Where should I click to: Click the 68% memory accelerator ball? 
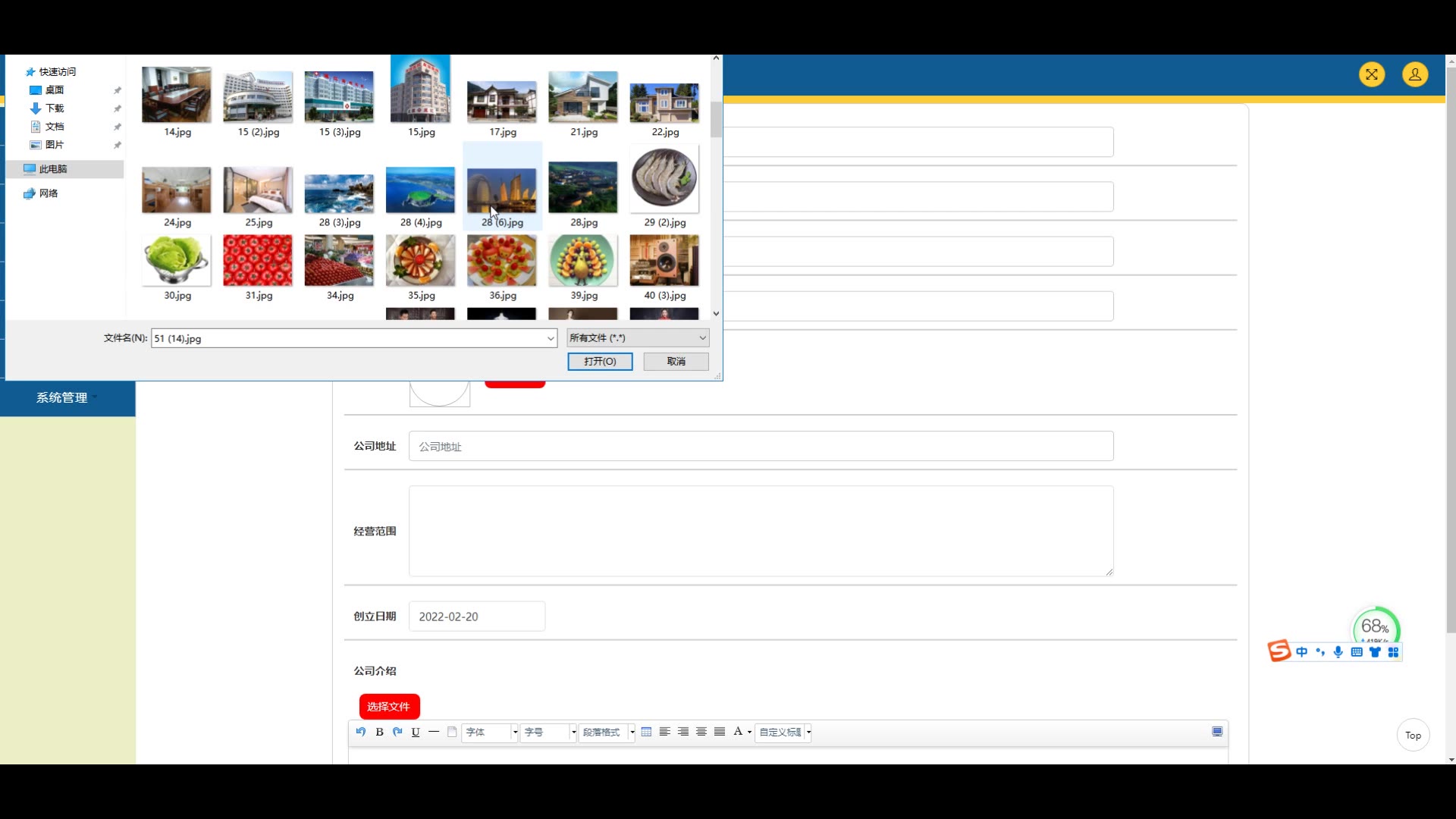pyautogui.click(x=1376, y=626)
